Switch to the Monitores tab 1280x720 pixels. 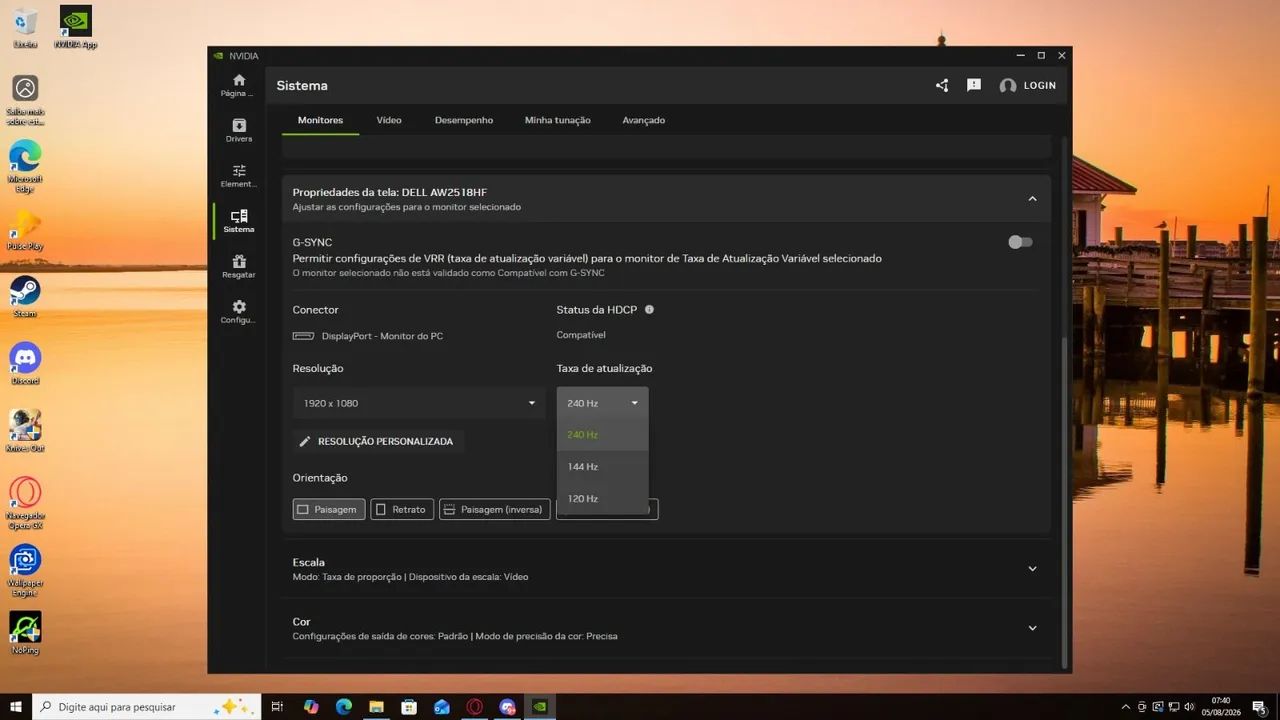320,120
